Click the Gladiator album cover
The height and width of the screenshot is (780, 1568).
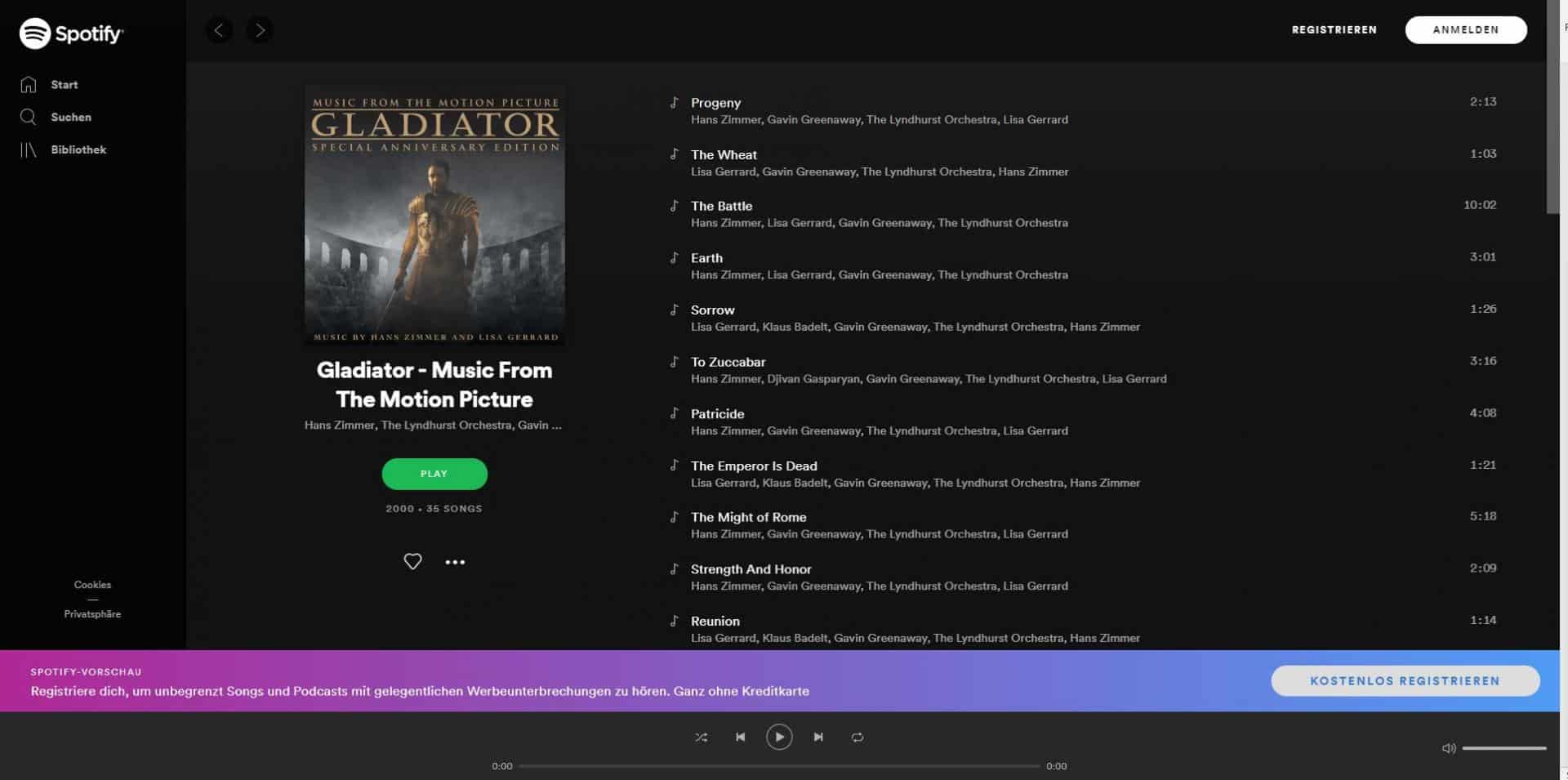(x=434, y=215)
